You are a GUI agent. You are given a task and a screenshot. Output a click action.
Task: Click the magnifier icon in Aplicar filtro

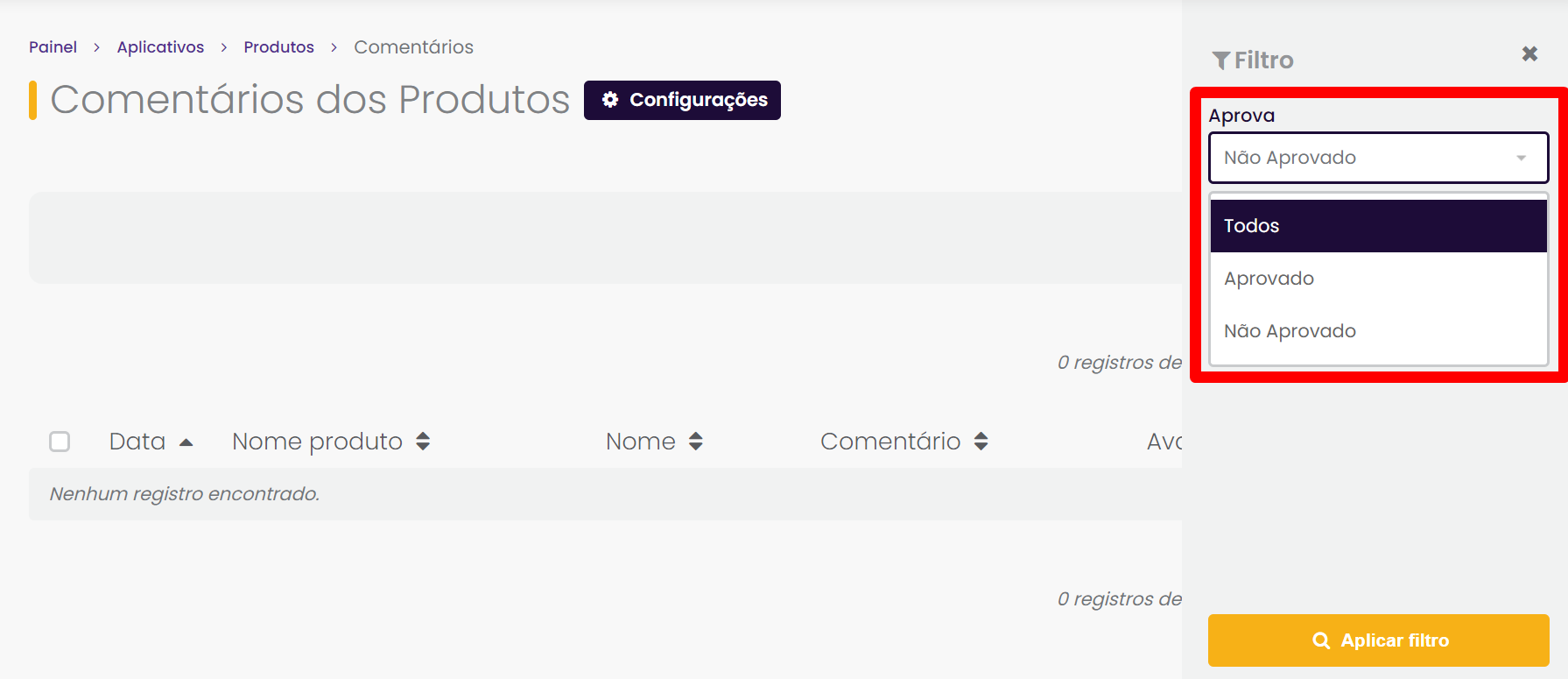1321,641
